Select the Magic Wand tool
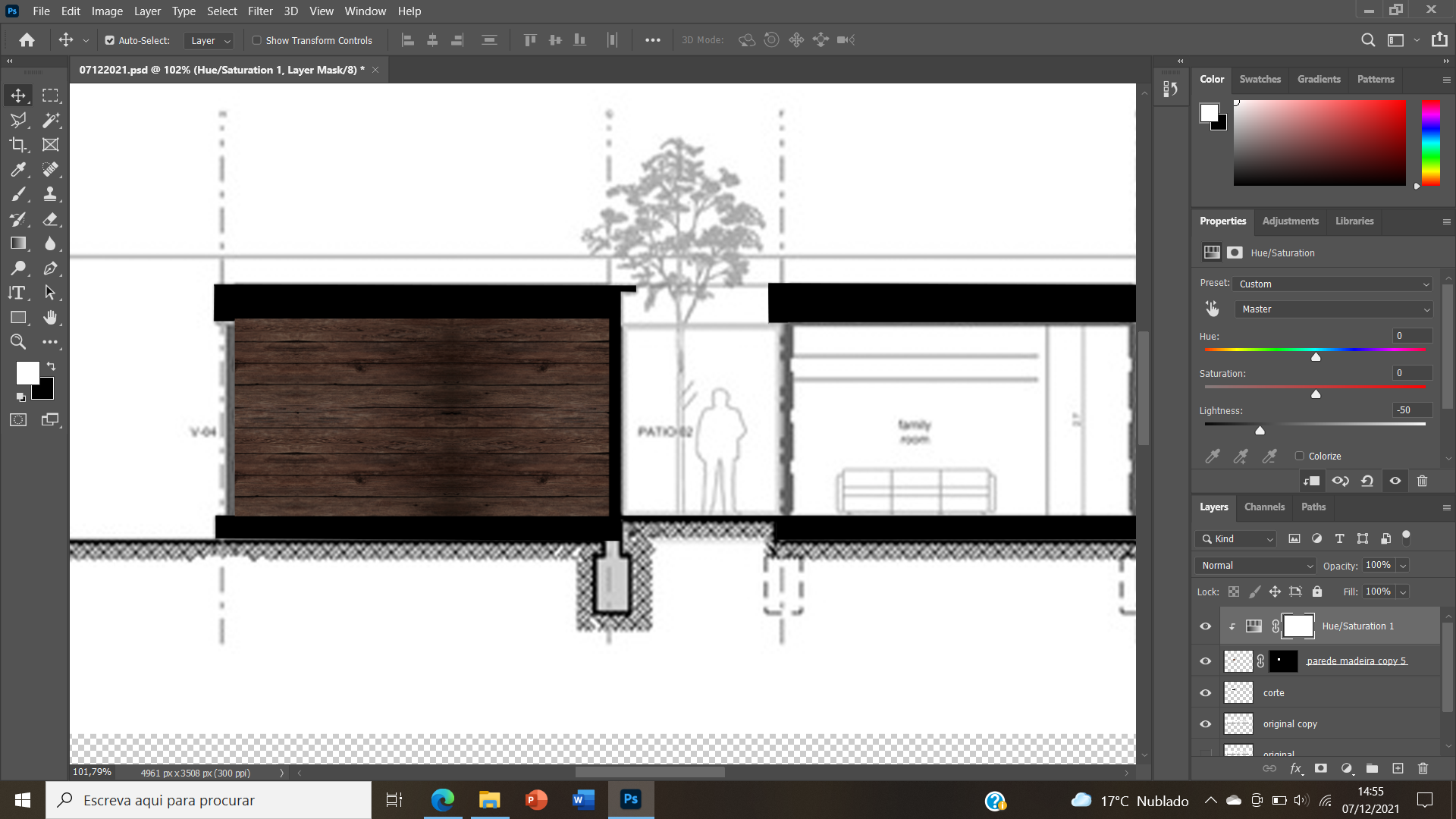The image size is (1456, 819). click(x=50, y=120)
